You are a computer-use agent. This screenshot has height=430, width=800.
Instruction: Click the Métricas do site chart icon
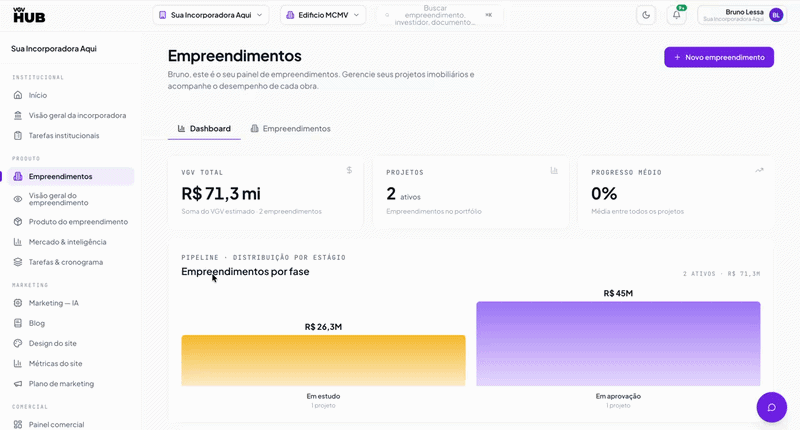pyautogui.click(x=18, y=364)
